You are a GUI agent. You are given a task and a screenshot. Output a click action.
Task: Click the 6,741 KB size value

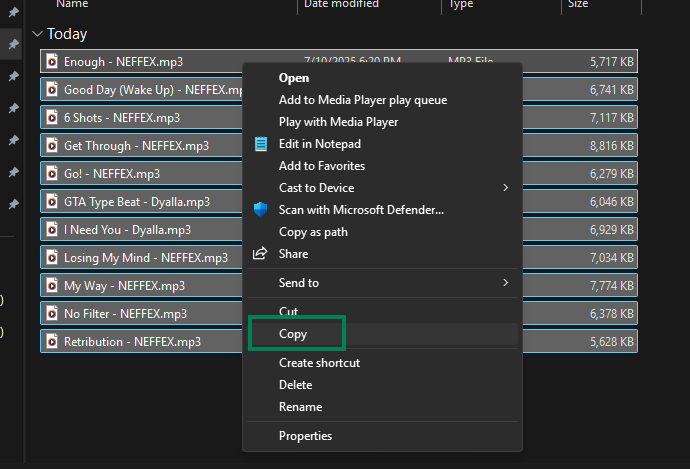click(612, 90)
